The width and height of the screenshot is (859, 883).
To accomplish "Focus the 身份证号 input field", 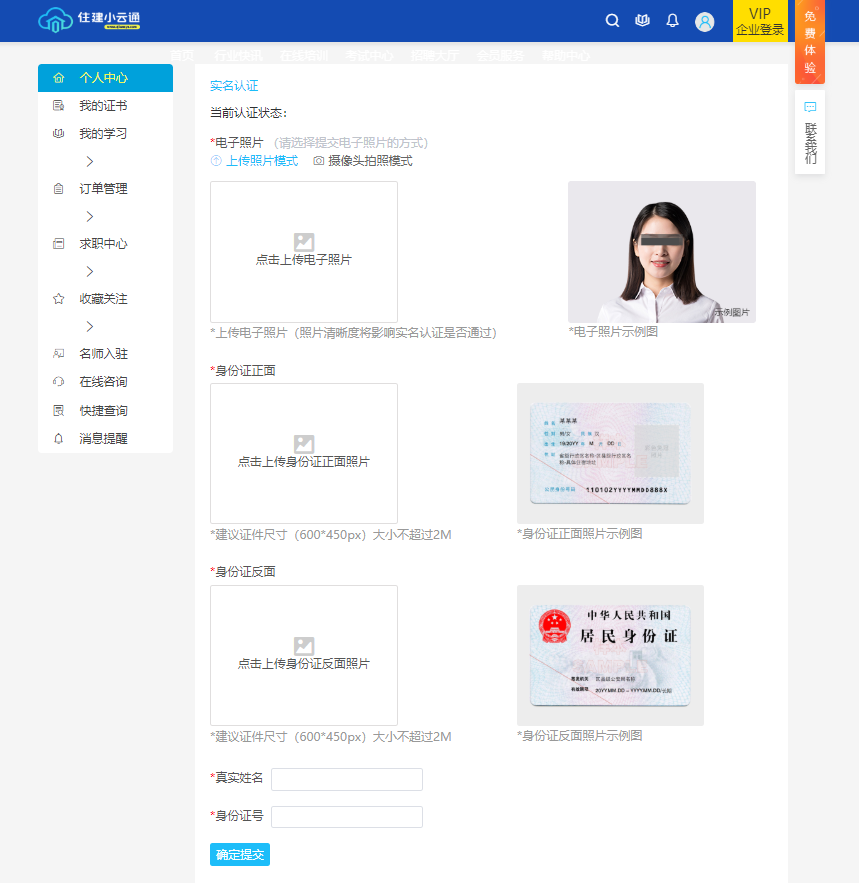I will pyautogui.click(x=347, y=817).
